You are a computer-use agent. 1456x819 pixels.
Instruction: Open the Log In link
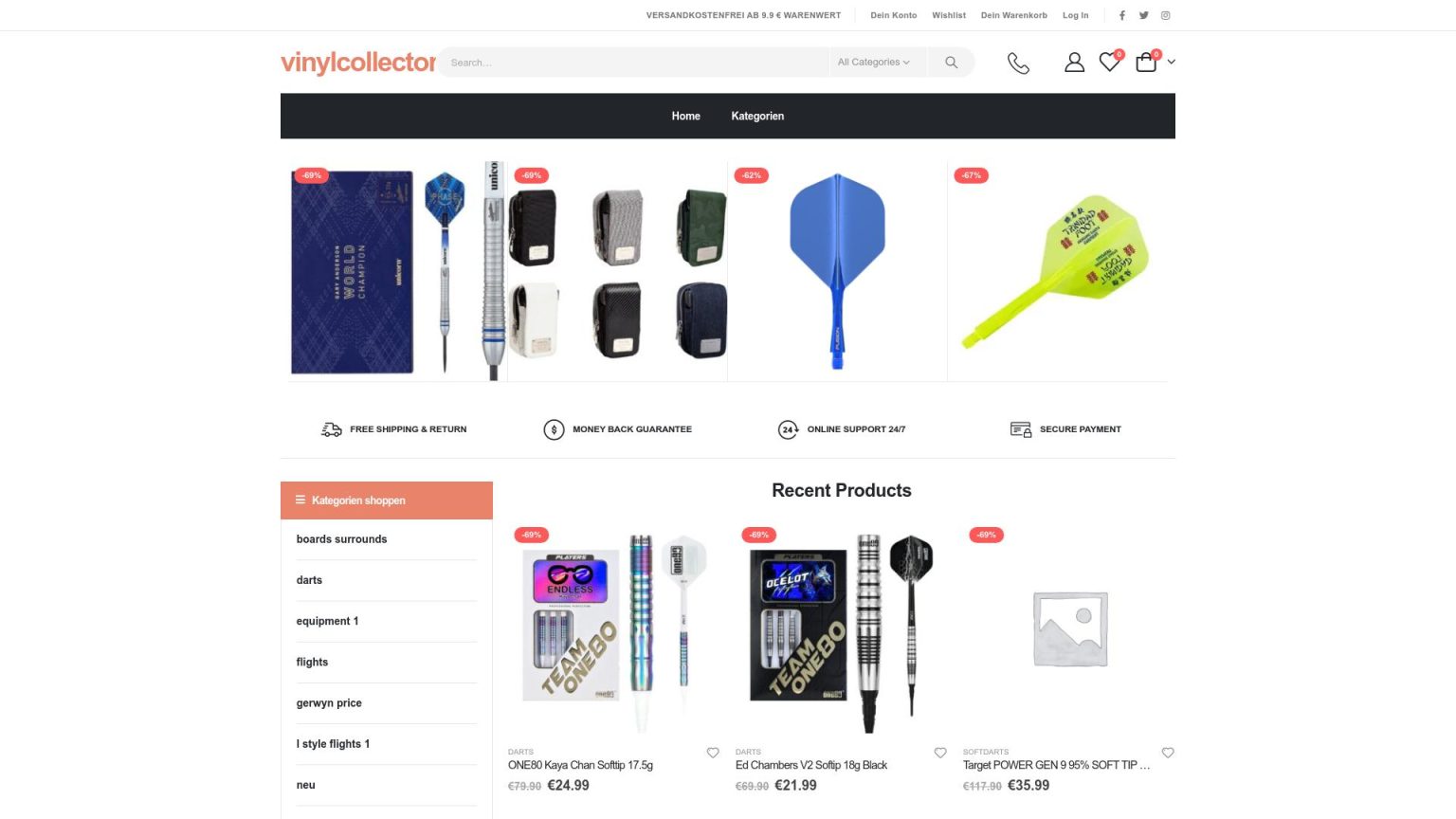[1075, 15]
